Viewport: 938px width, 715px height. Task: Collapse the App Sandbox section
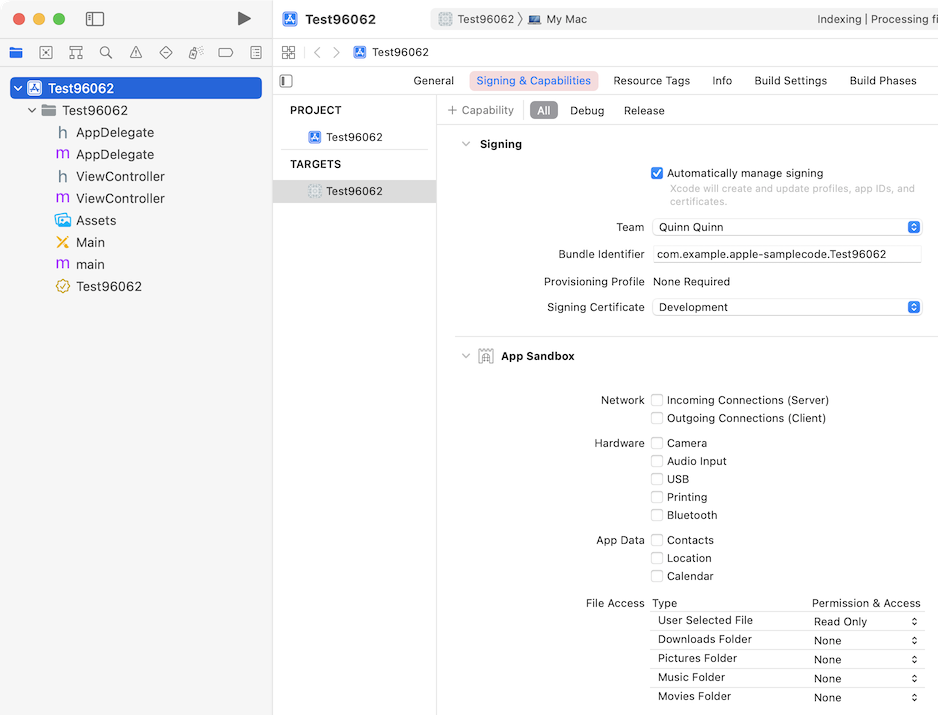point(466,356)
